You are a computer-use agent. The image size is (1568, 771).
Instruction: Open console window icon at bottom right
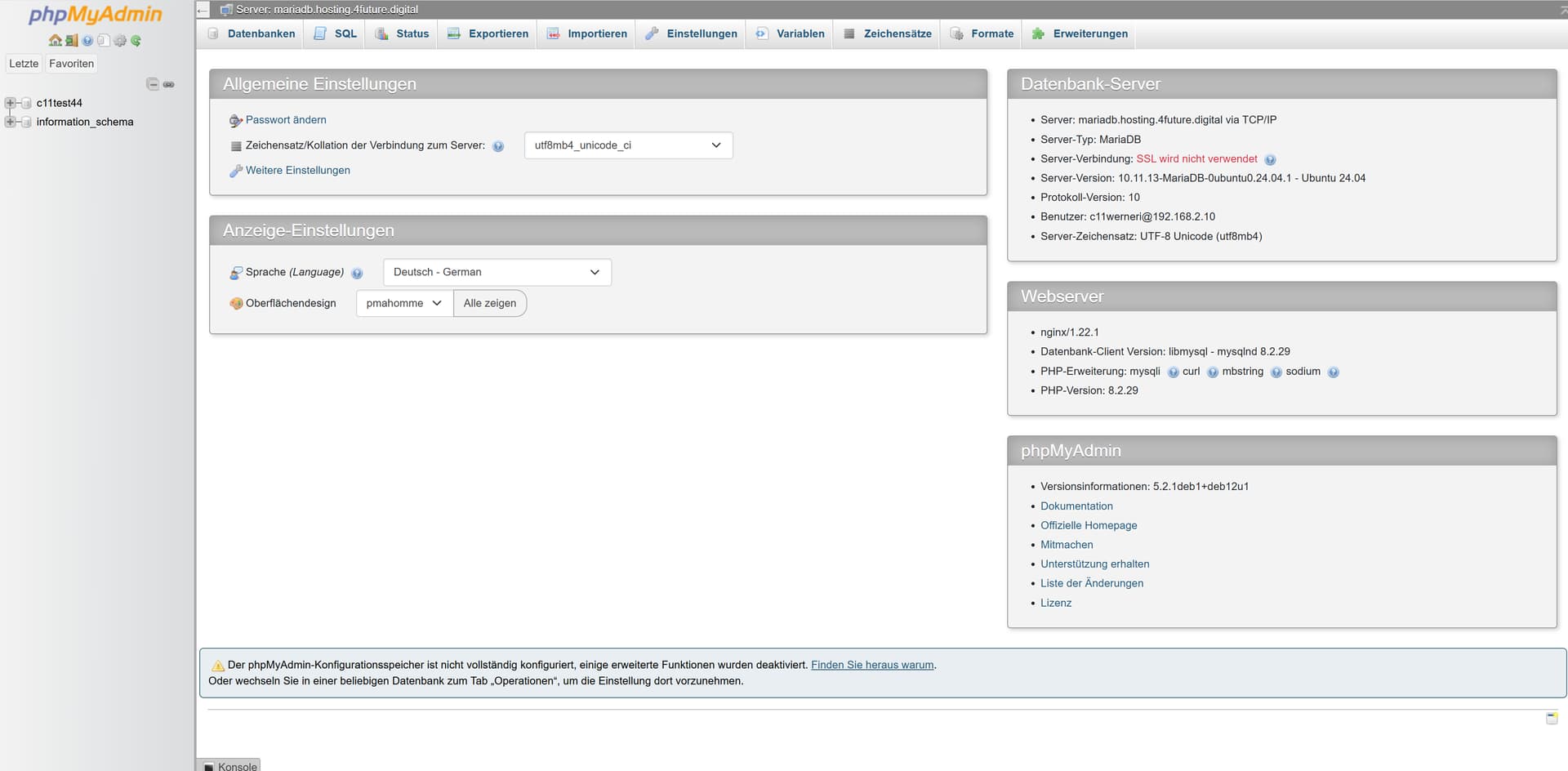coord(1551,718)
